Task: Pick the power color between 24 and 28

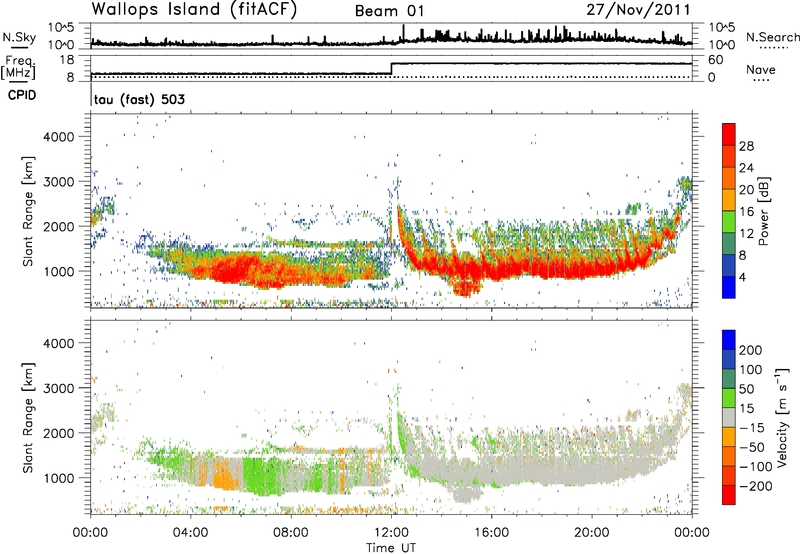Action: (x=729, y=156)
